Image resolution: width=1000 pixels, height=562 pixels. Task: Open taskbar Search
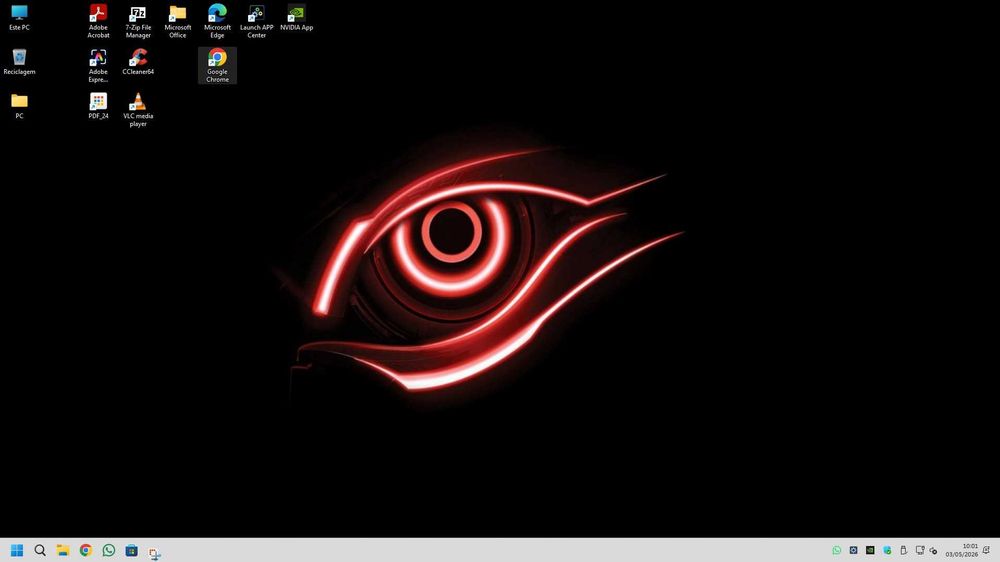coord(40,550)
